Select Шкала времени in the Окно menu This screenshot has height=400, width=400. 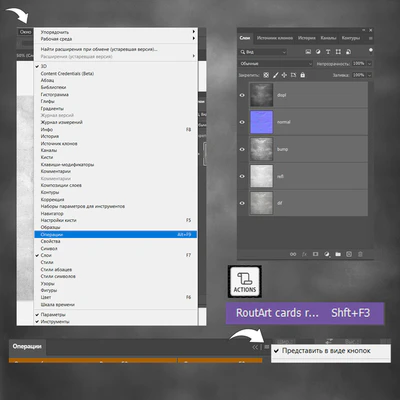(116, 304)
